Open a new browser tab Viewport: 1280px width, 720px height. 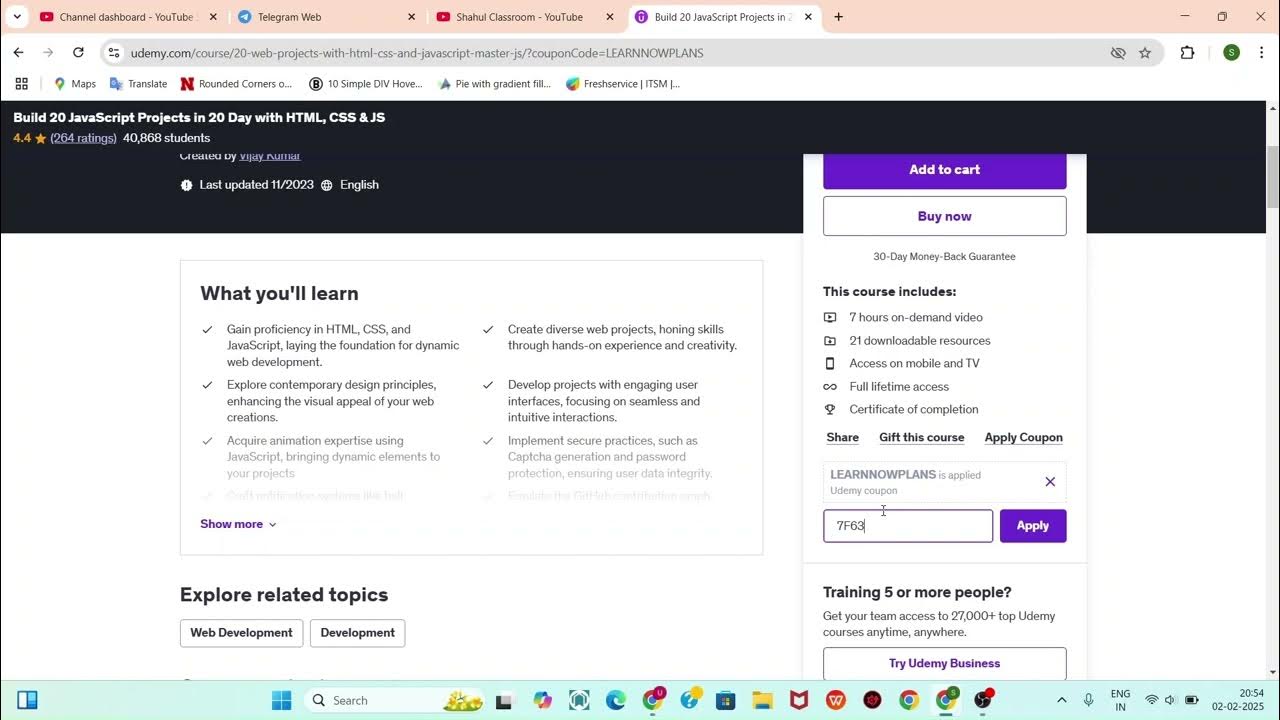[838, 17]
